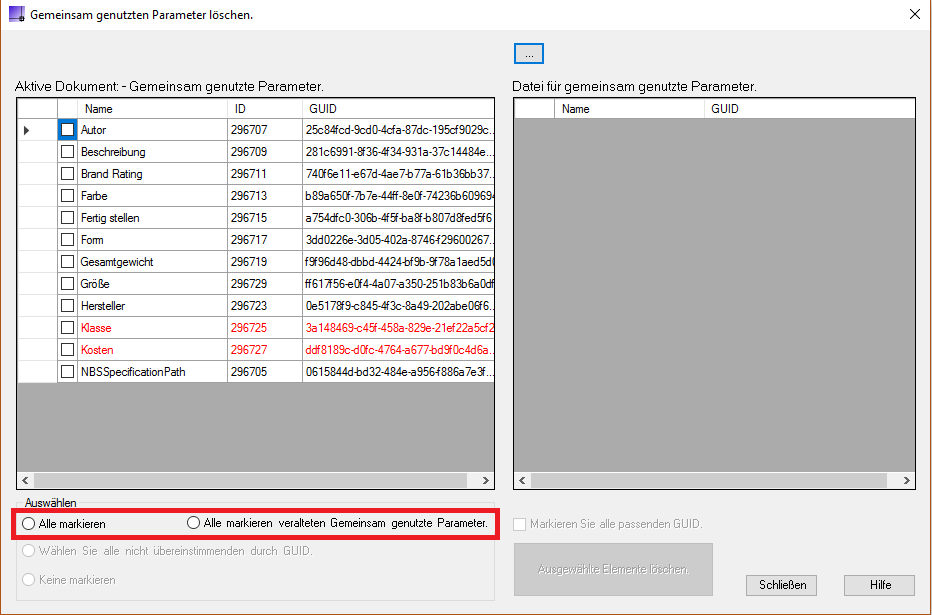
Task: Check the Hersteller row checkbox
Action: click(x=68, y=305)
